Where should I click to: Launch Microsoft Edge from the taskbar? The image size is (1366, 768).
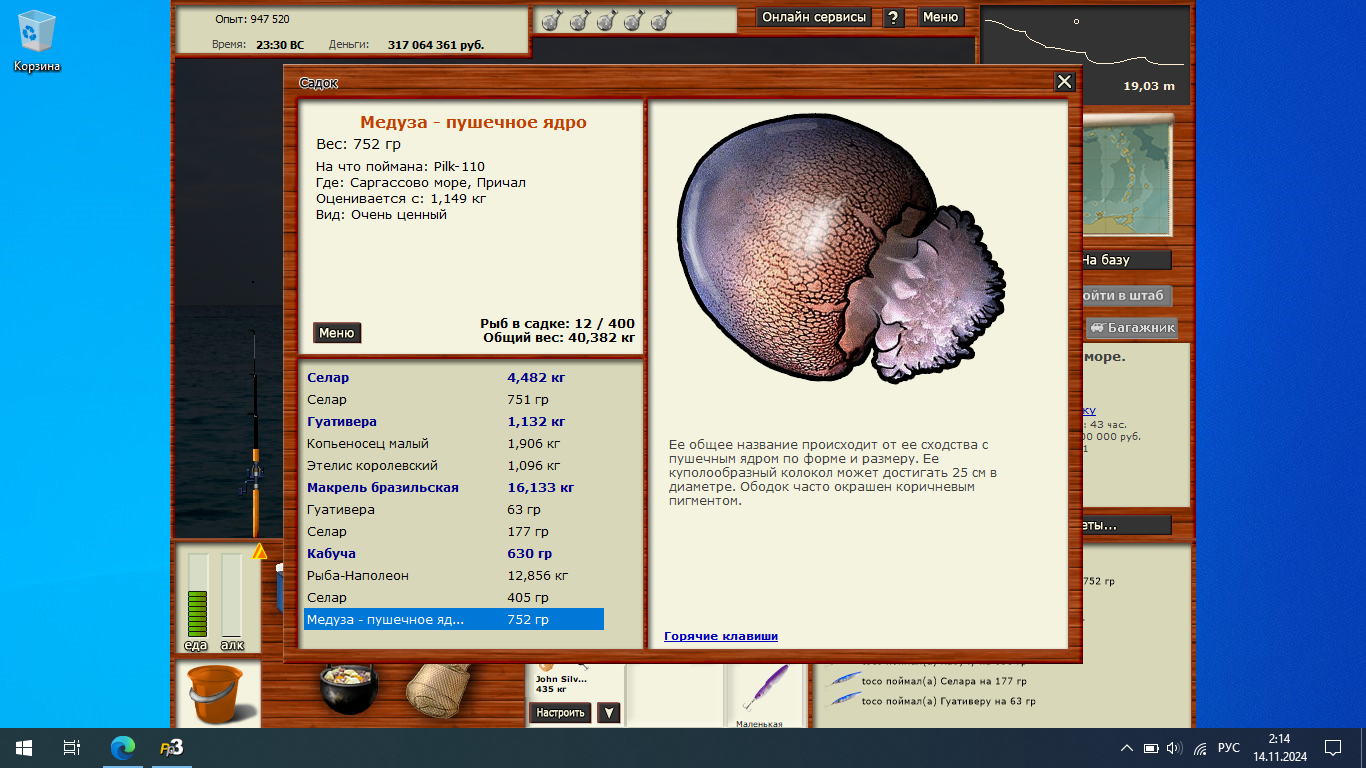[x=122, y=747]
